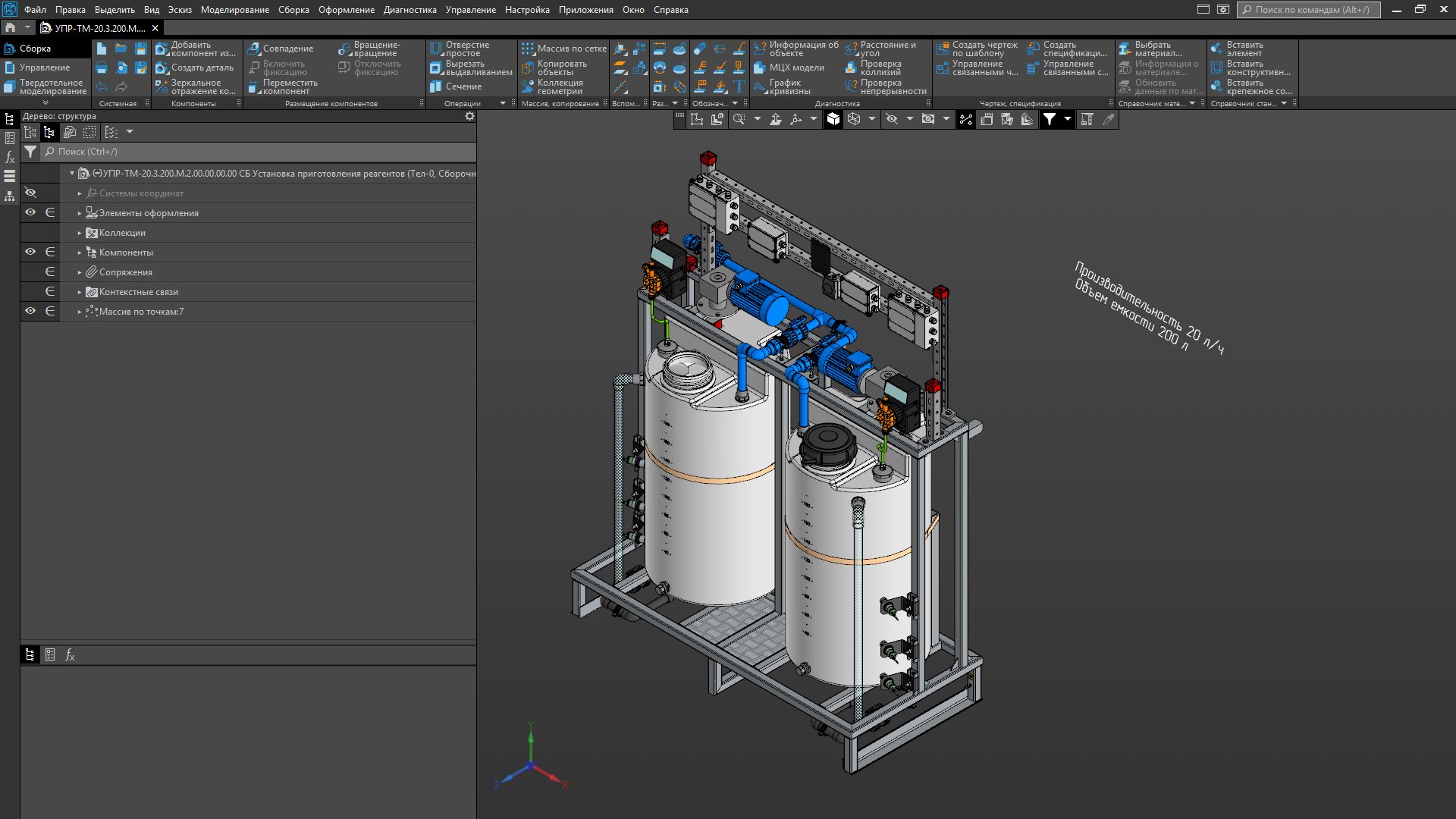Click the Print icon in system toolbar
This screenshot has height=819, width=1456.
(102, 68)
